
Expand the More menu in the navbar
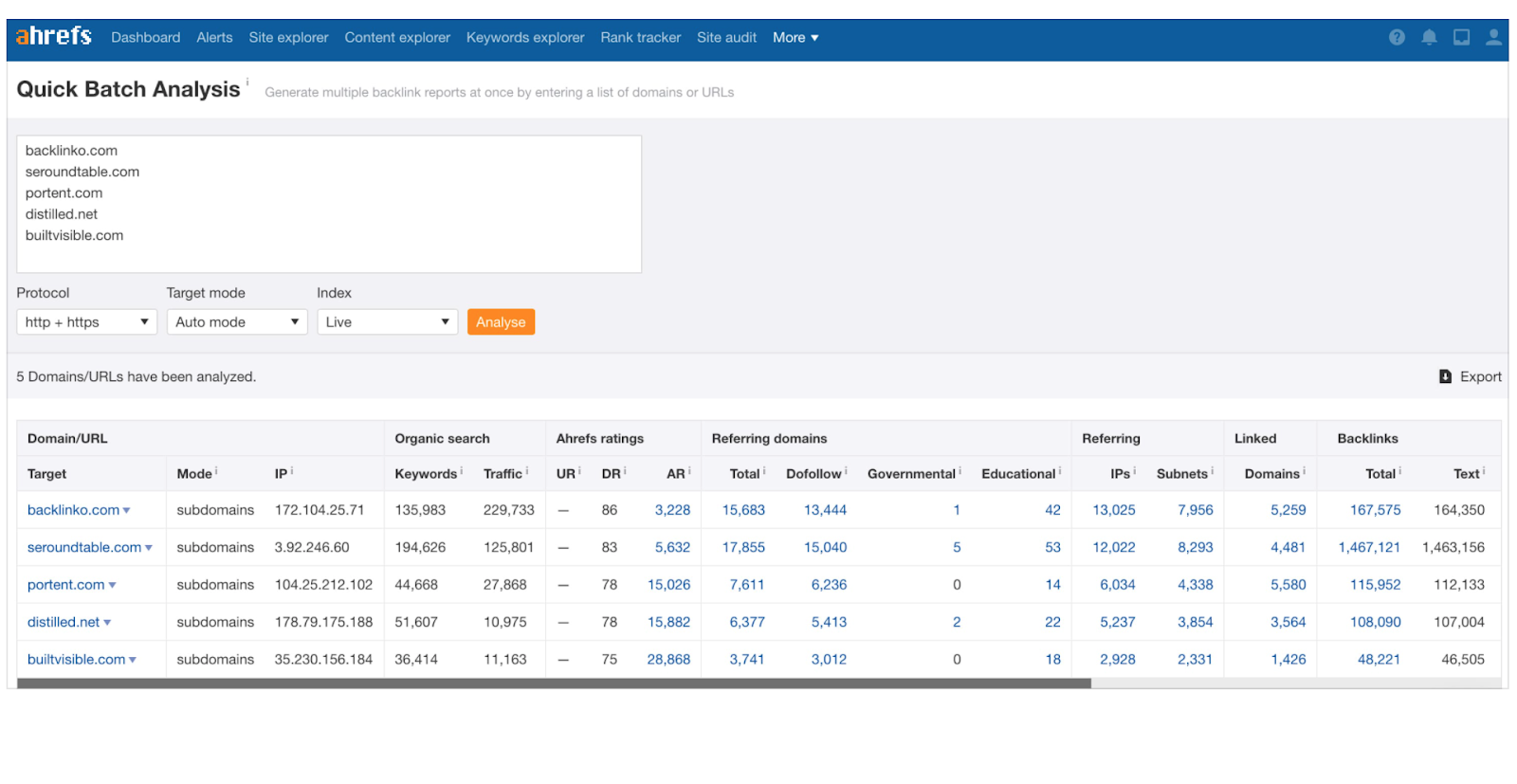click(x=795, y=38)
